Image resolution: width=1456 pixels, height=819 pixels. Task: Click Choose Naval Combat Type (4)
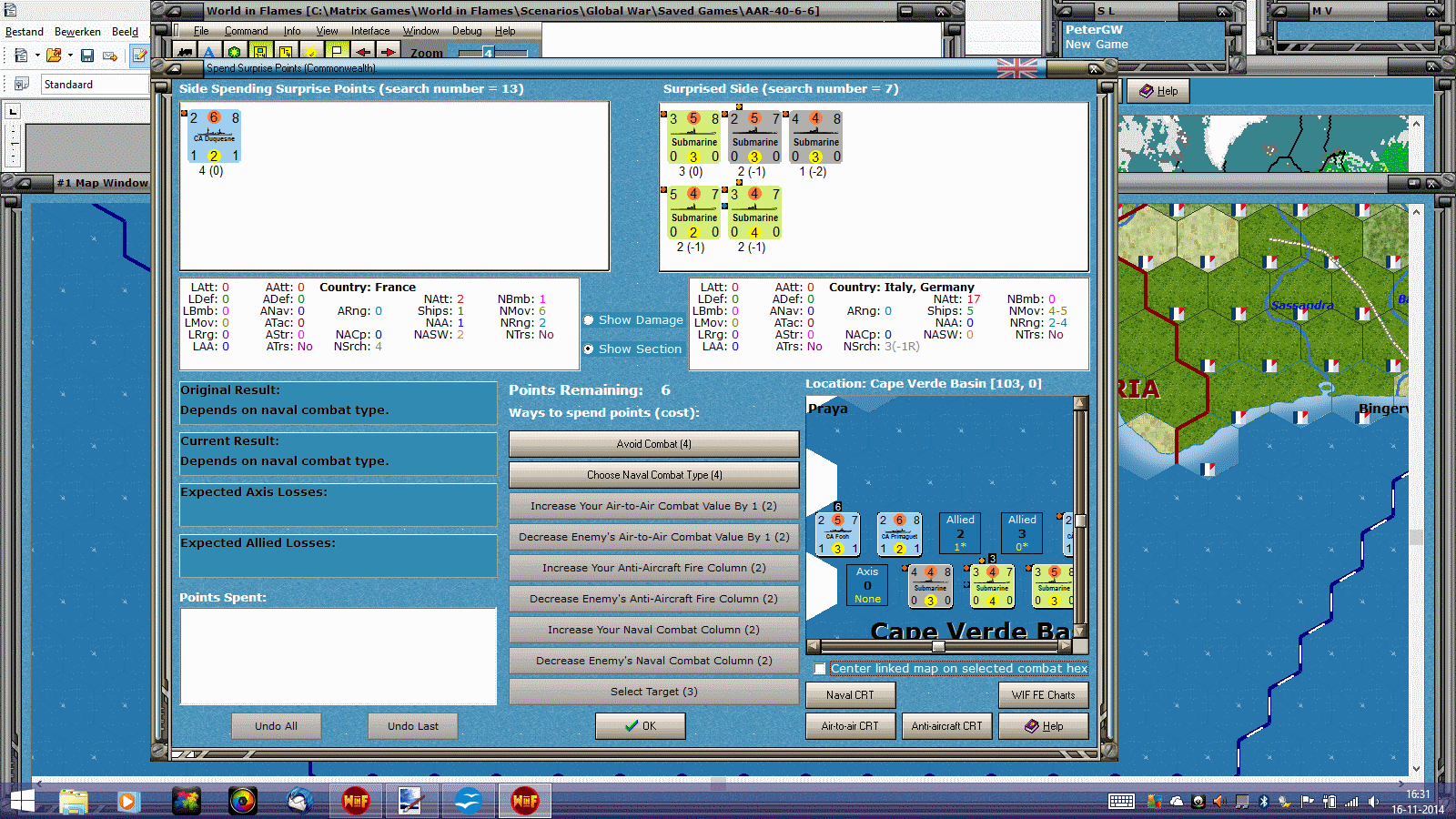click(x=654, y=475)
